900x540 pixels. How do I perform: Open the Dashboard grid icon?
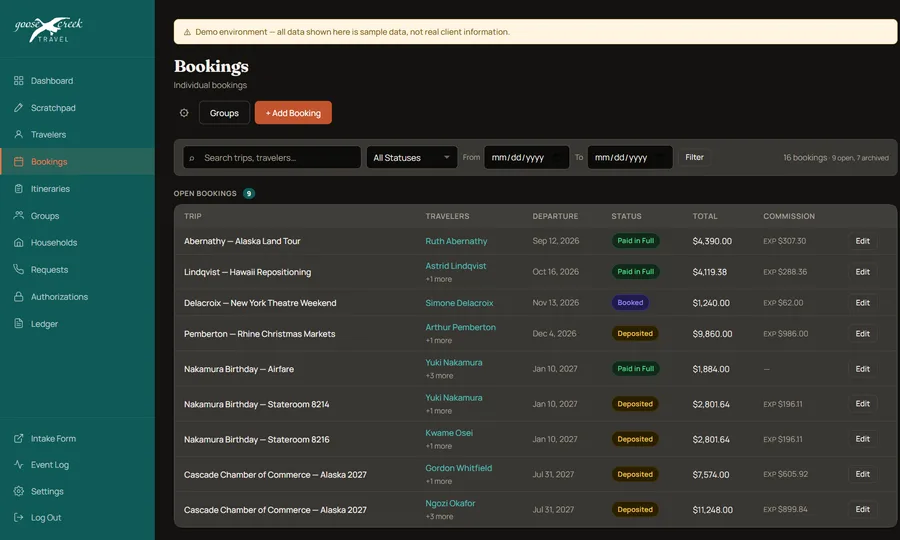tap(19, 81)
